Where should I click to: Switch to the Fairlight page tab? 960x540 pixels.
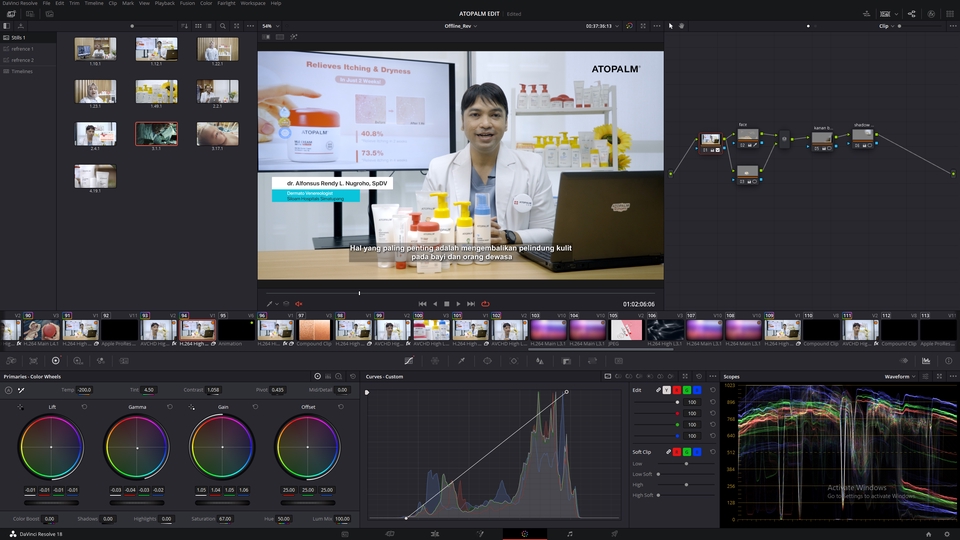(x=569, y=534)
